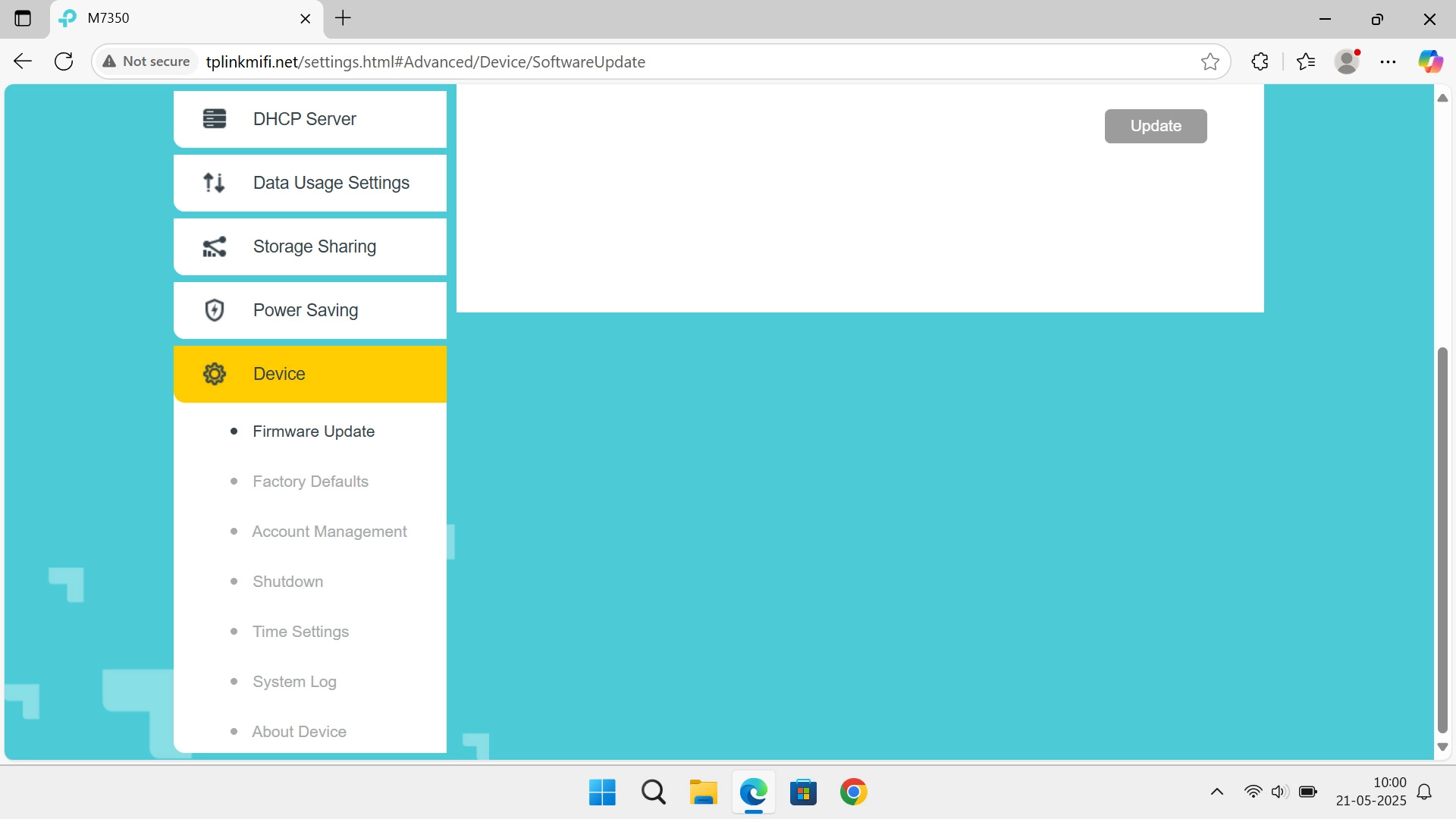Click the Power Saving shield icon
This screenshot has width=1456, height=819.
pos(215,310)
